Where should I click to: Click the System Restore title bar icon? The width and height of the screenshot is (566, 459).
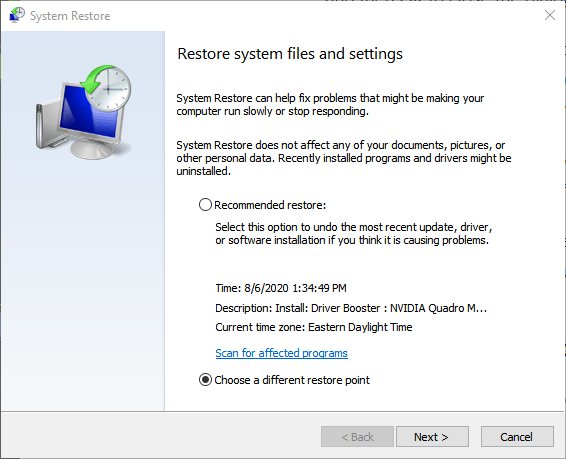pyautogui.click(x=17, y=15)
